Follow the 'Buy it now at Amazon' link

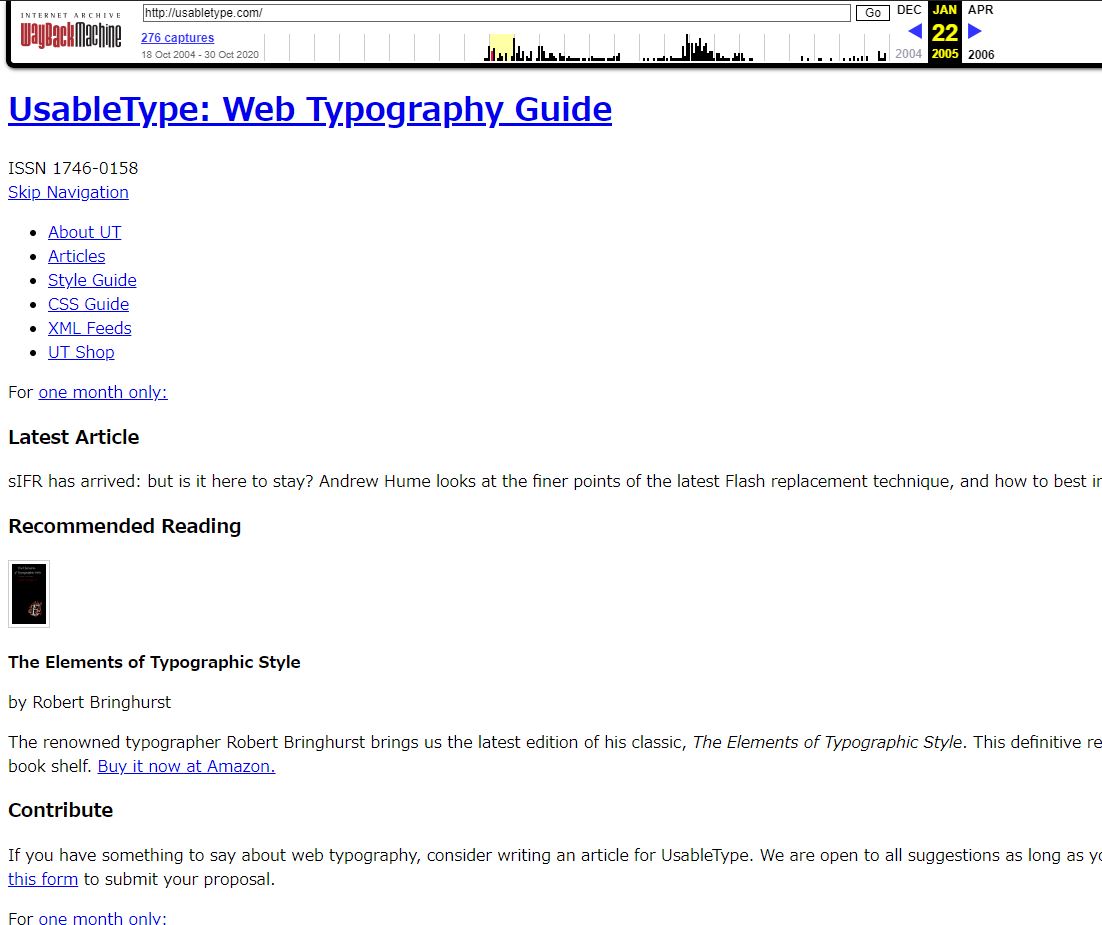click(x=186, y=766)
